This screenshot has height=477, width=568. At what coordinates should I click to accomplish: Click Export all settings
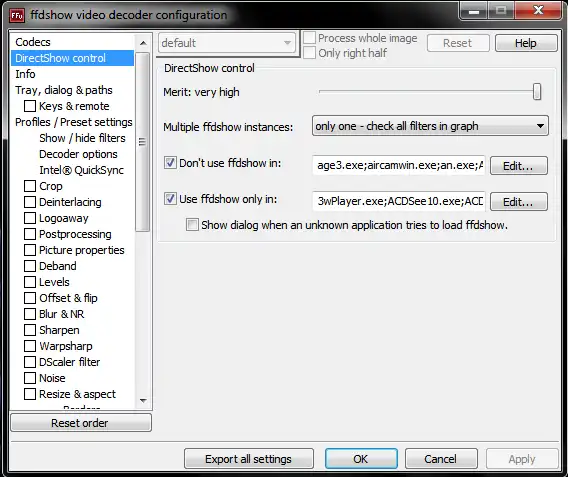[248, 459]
